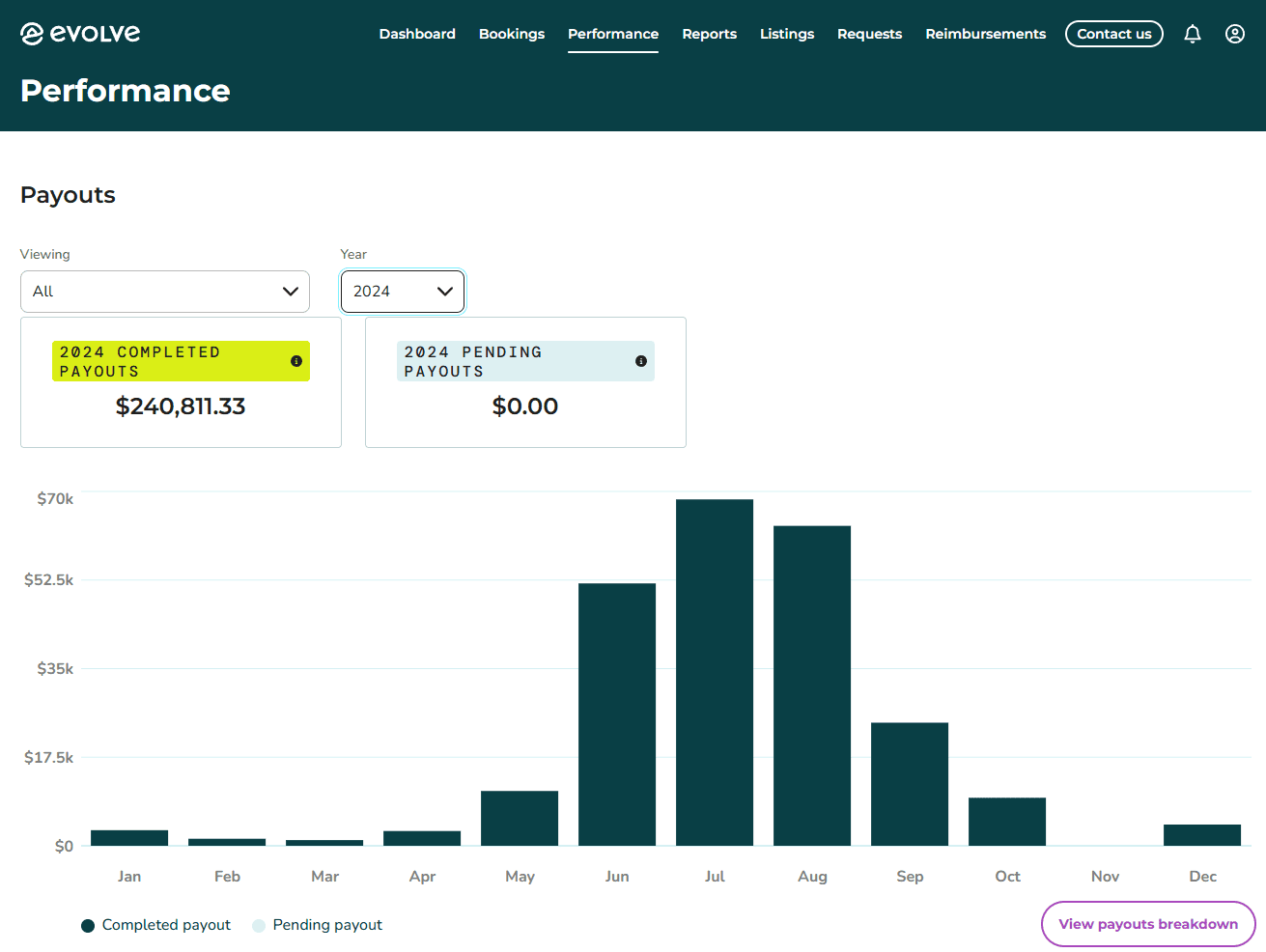Screen dimensions: 1266x952
Task: Open the Bookings page
Action: click(x=512, y=34)
